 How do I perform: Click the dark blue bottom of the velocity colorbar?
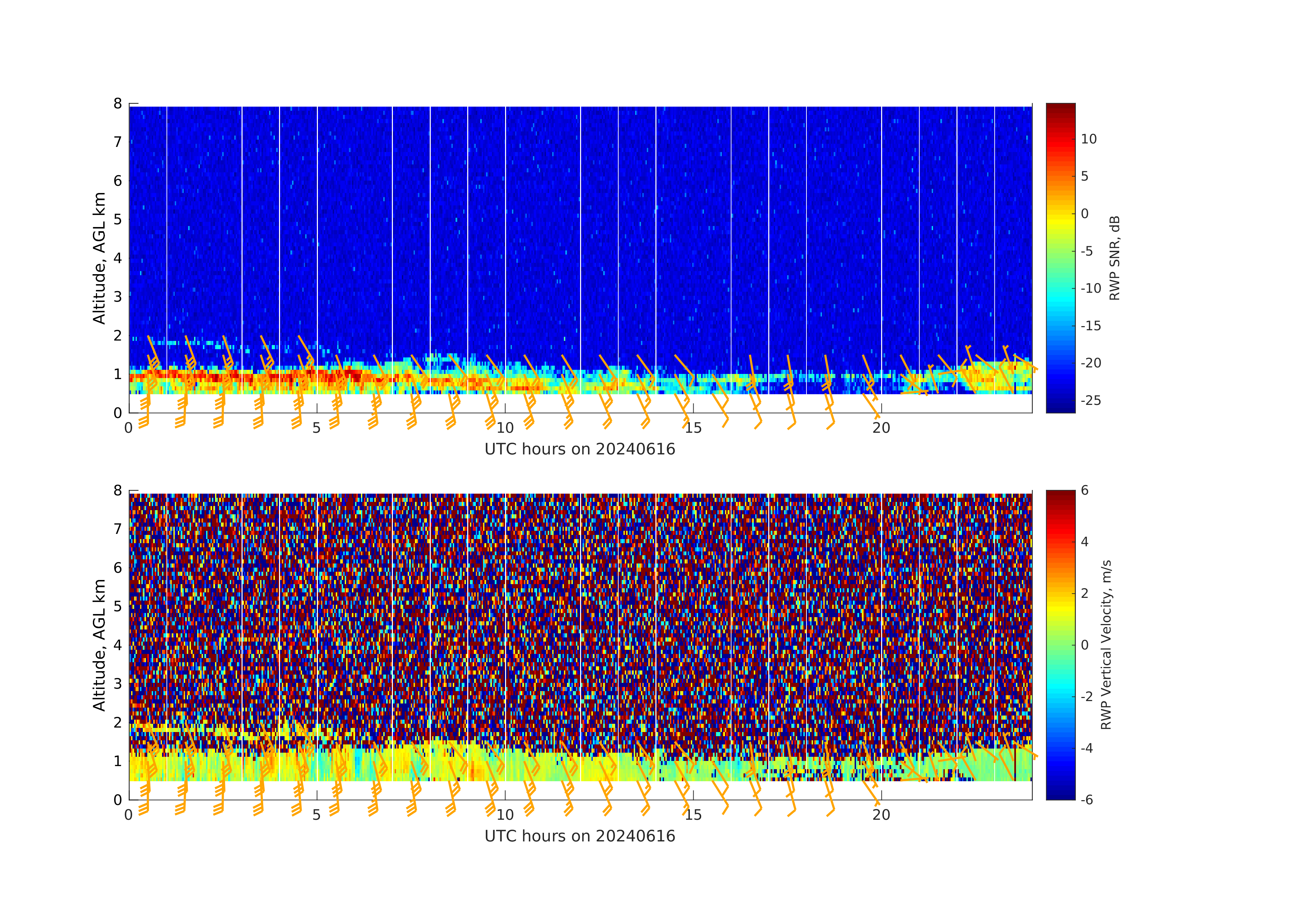(x=1060, y=795)
